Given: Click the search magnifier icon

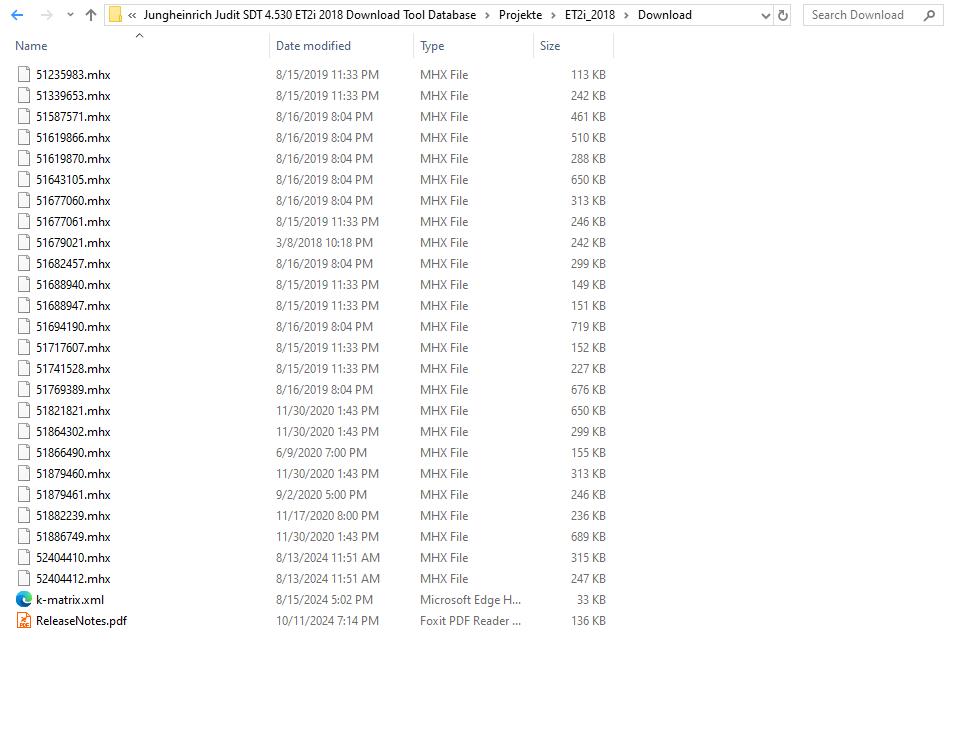Looking at the screenshot, I should [x=929, y=15].
